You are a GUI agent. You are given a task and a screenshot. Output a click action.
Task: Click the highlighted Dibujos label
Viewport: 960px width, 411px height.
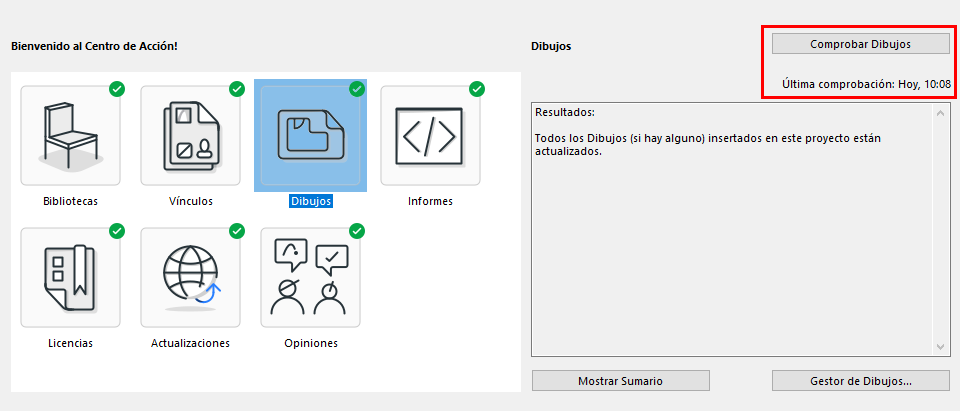(310, 201)
